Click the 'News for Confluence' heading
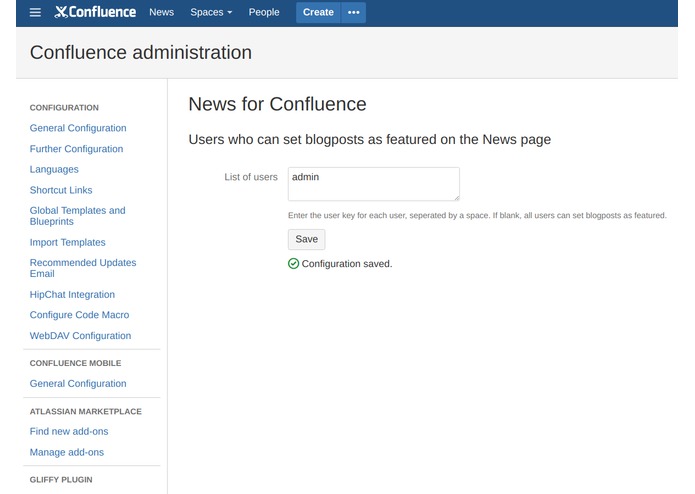 coord(277,105)
